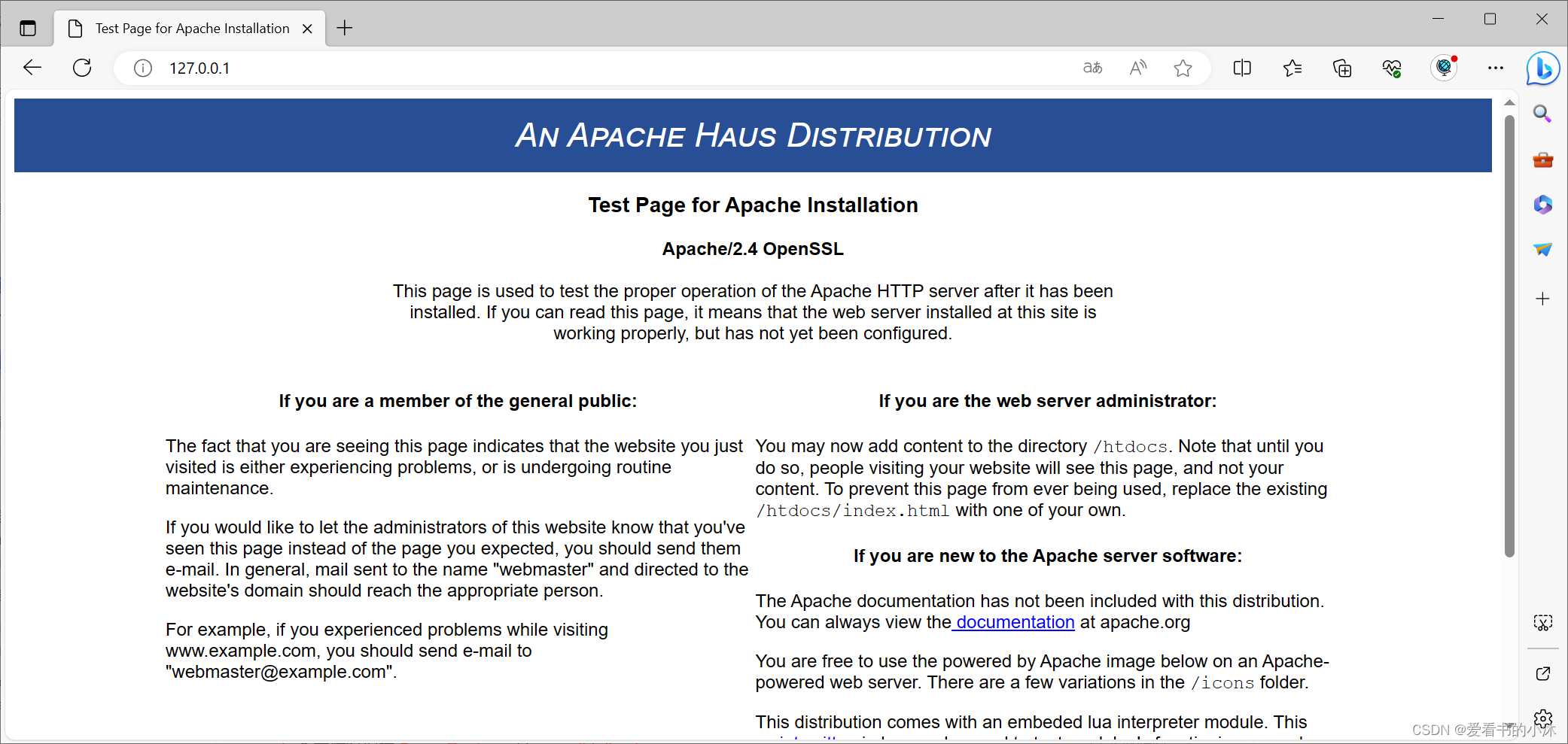
Task: Click the vertical scrollbar thumb
Action: (x=1509, y=336)
